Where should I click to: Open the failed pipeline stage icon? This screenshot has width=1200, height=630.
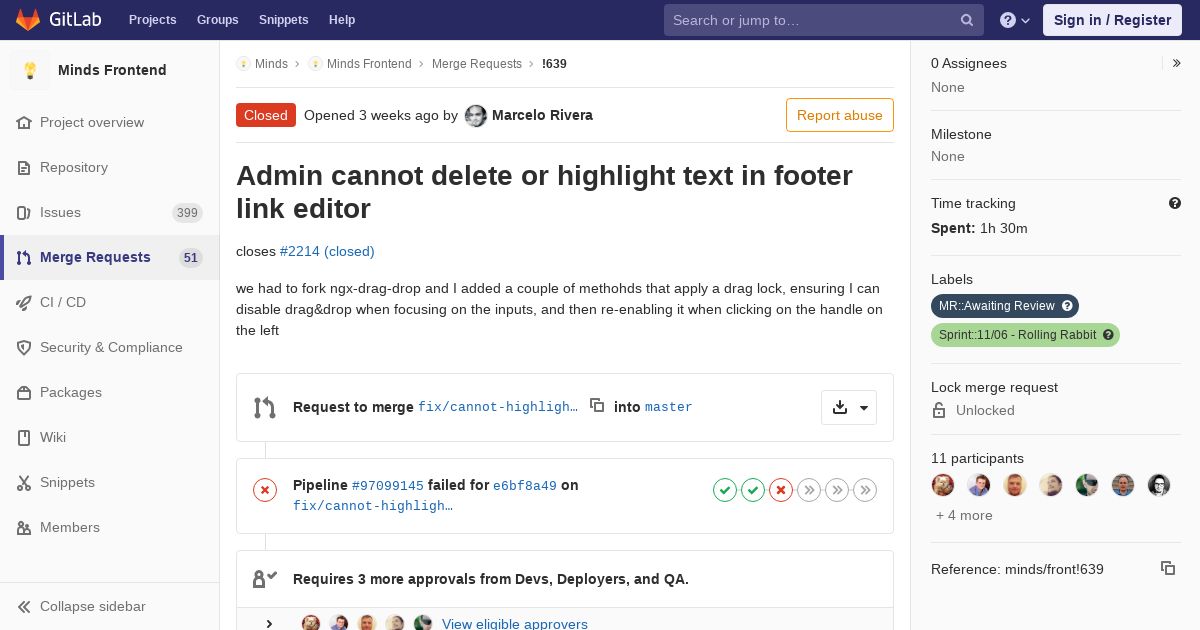pyautogui.click(x=781, y=490)
